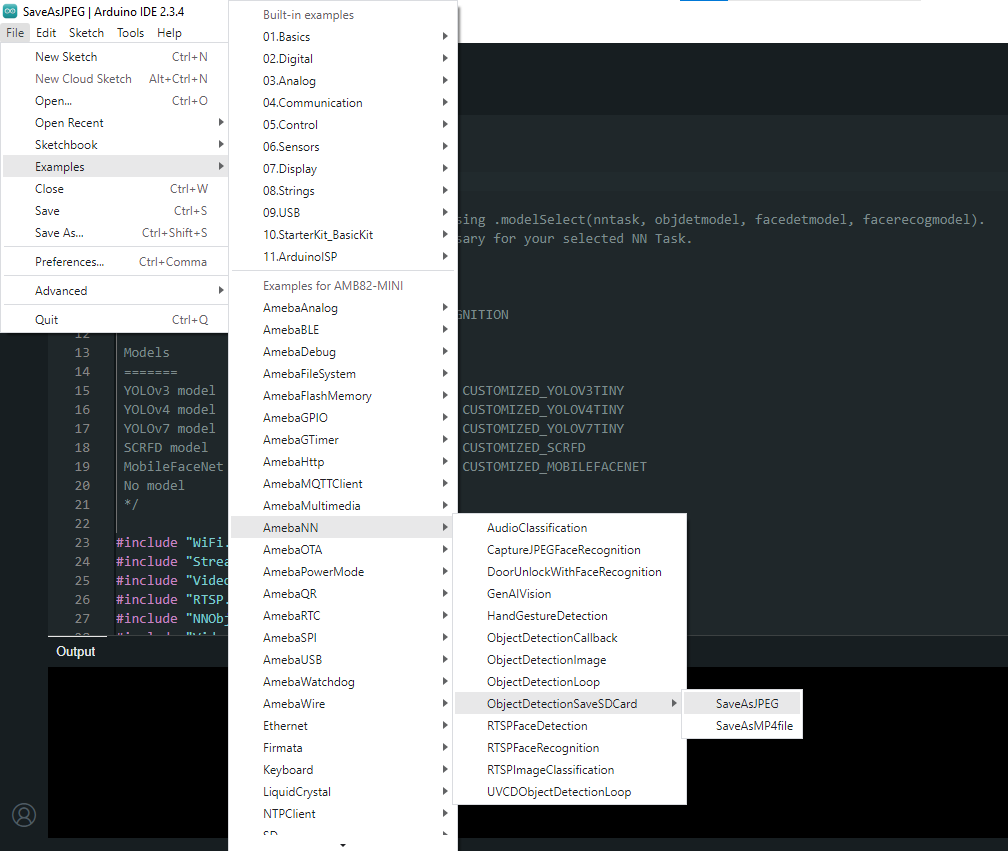This screenshot has width=1008, height=851.
Task: Open the SaveAsJPEG example sketch
Action: pyautogui.click(x=742, y=703)
